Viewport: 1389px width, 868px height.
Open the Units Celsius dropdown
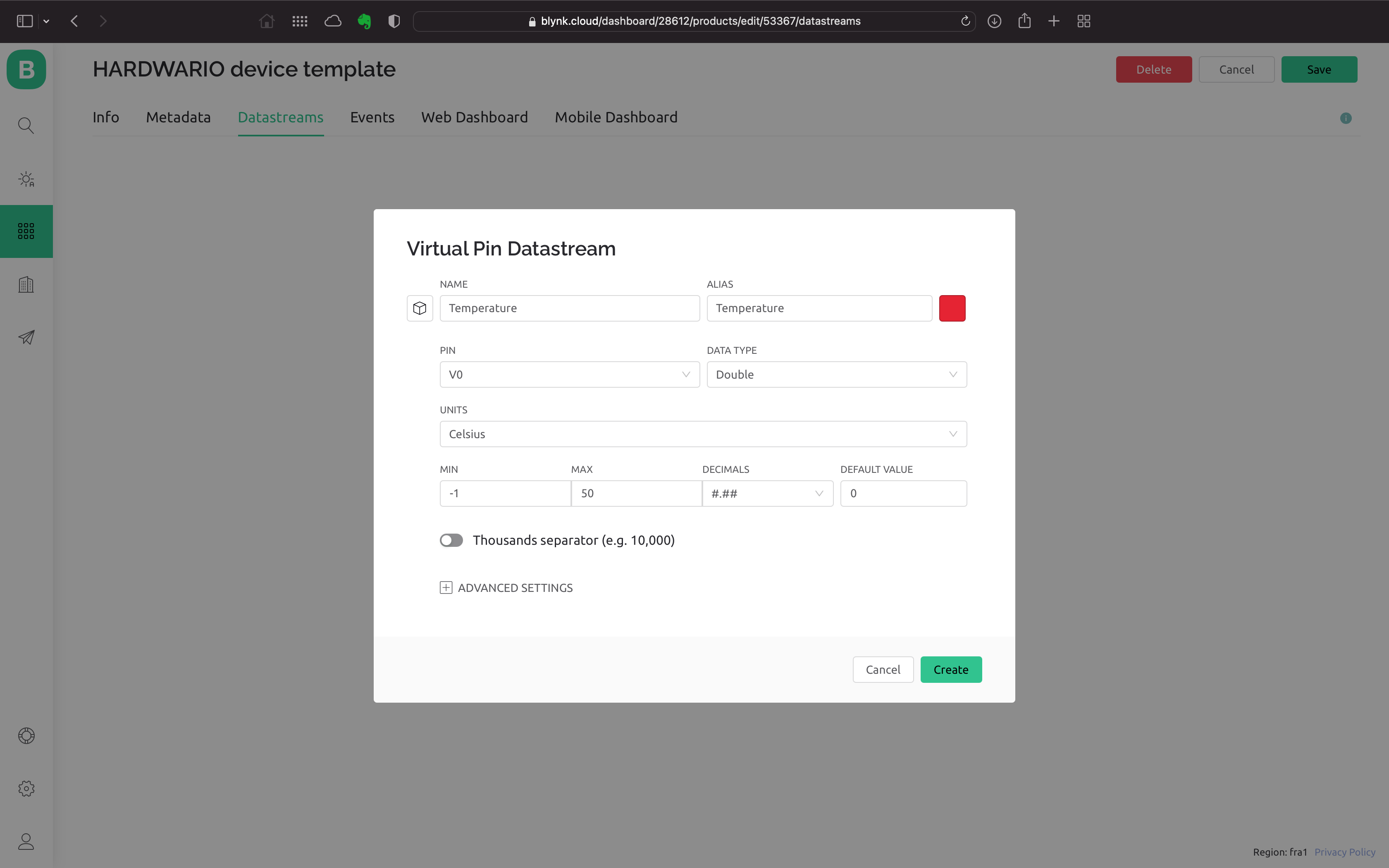(x=703, y=434)
